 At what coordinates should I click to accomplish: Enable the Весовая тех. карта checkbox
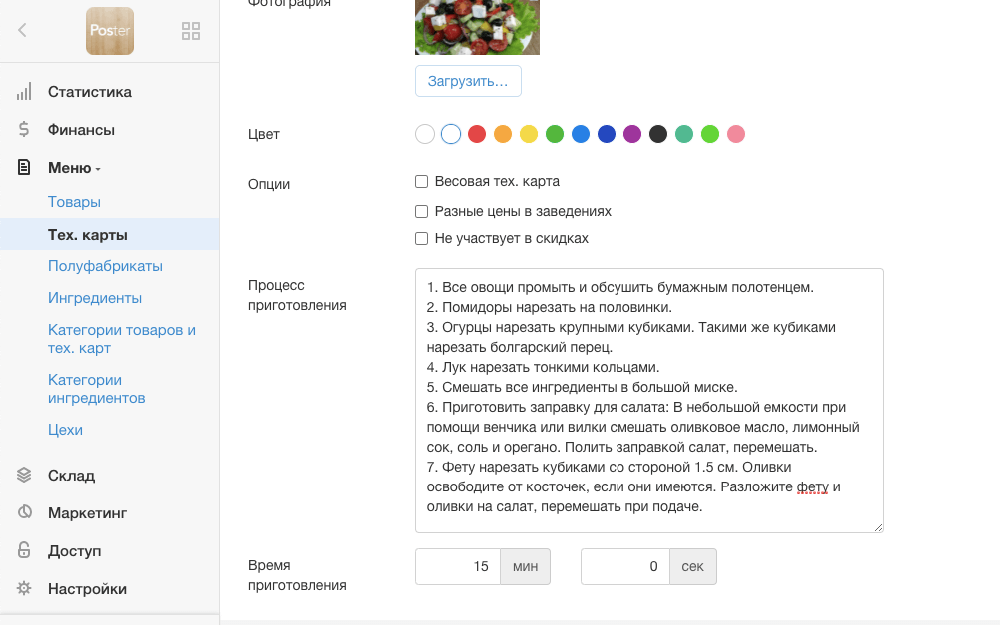click(421, 182)
